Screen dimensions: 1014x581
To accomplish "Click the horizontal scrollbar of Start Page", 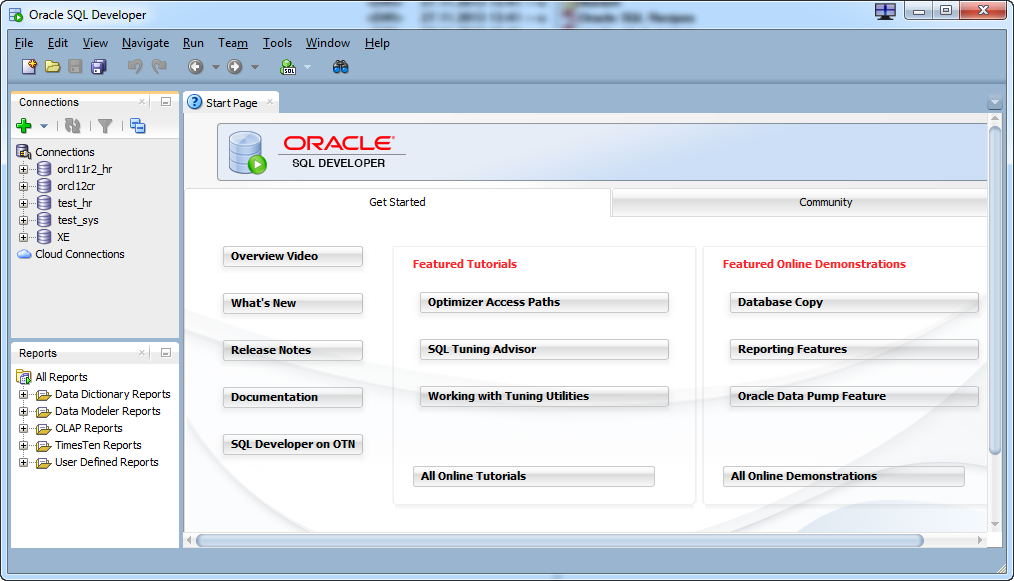I will [559, 540].
